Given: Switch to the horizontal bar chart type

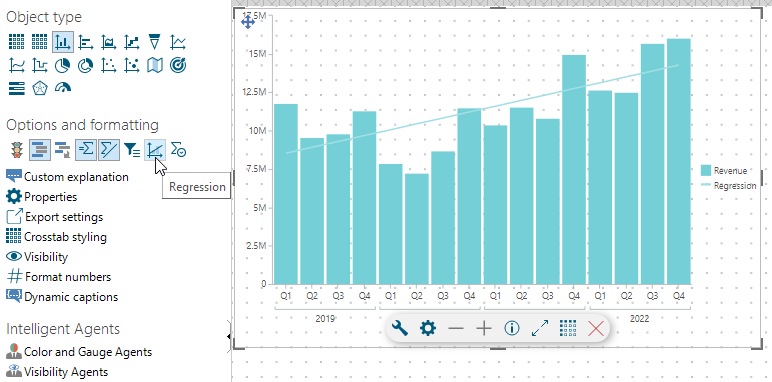Looking at the screenshot, I should 86,42.
